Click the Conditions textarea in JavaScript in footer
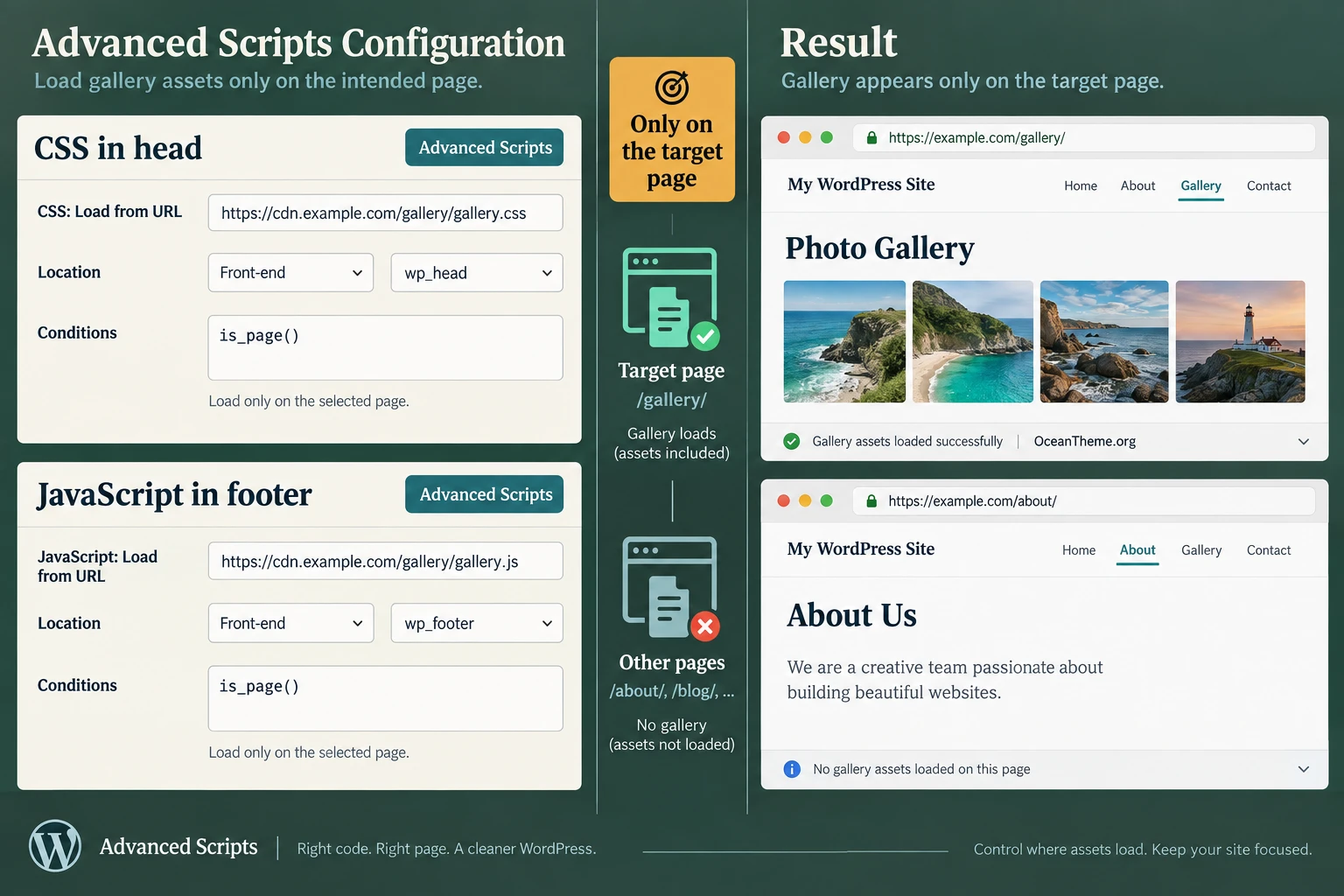This screenshot has height=896, width=1344. (x=385, y=698)
